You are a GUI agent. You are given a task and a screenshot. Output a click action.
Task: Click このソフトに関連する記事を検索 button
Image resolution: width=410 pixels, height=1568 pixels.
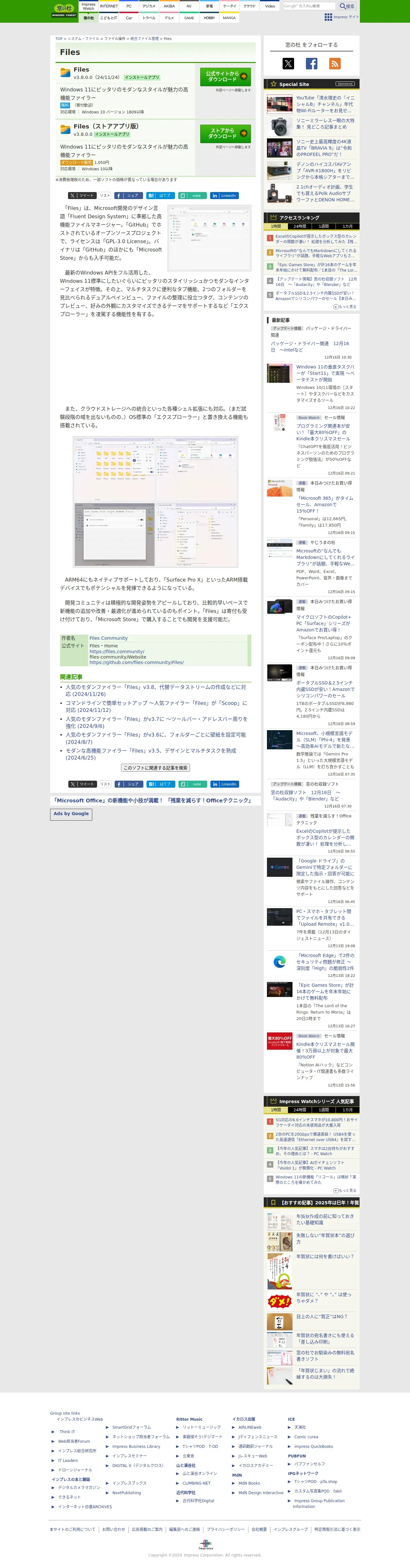click(x=156, y=768)
